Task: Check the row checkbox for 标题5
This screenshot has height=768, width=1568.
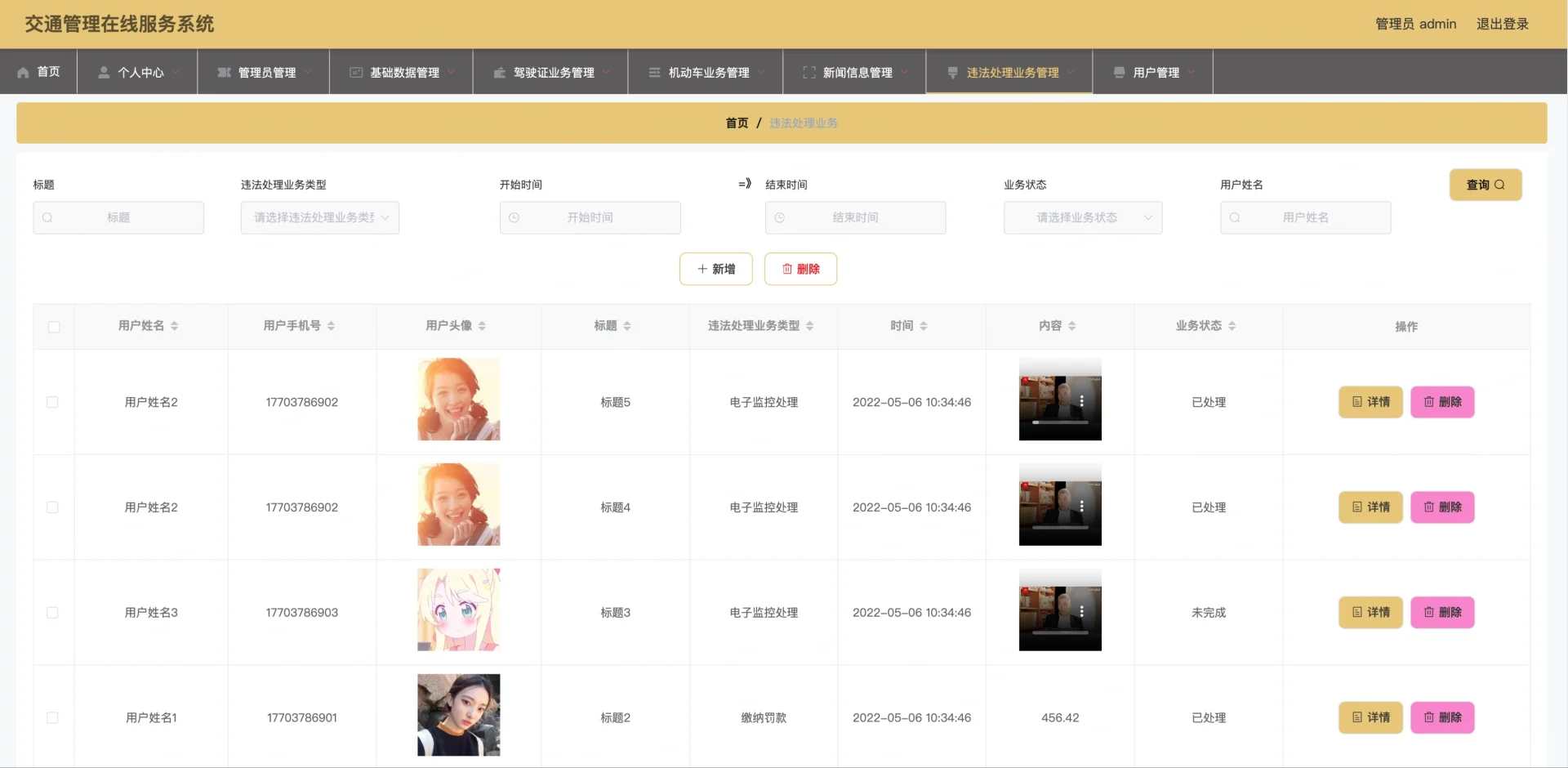Action: 53,402
